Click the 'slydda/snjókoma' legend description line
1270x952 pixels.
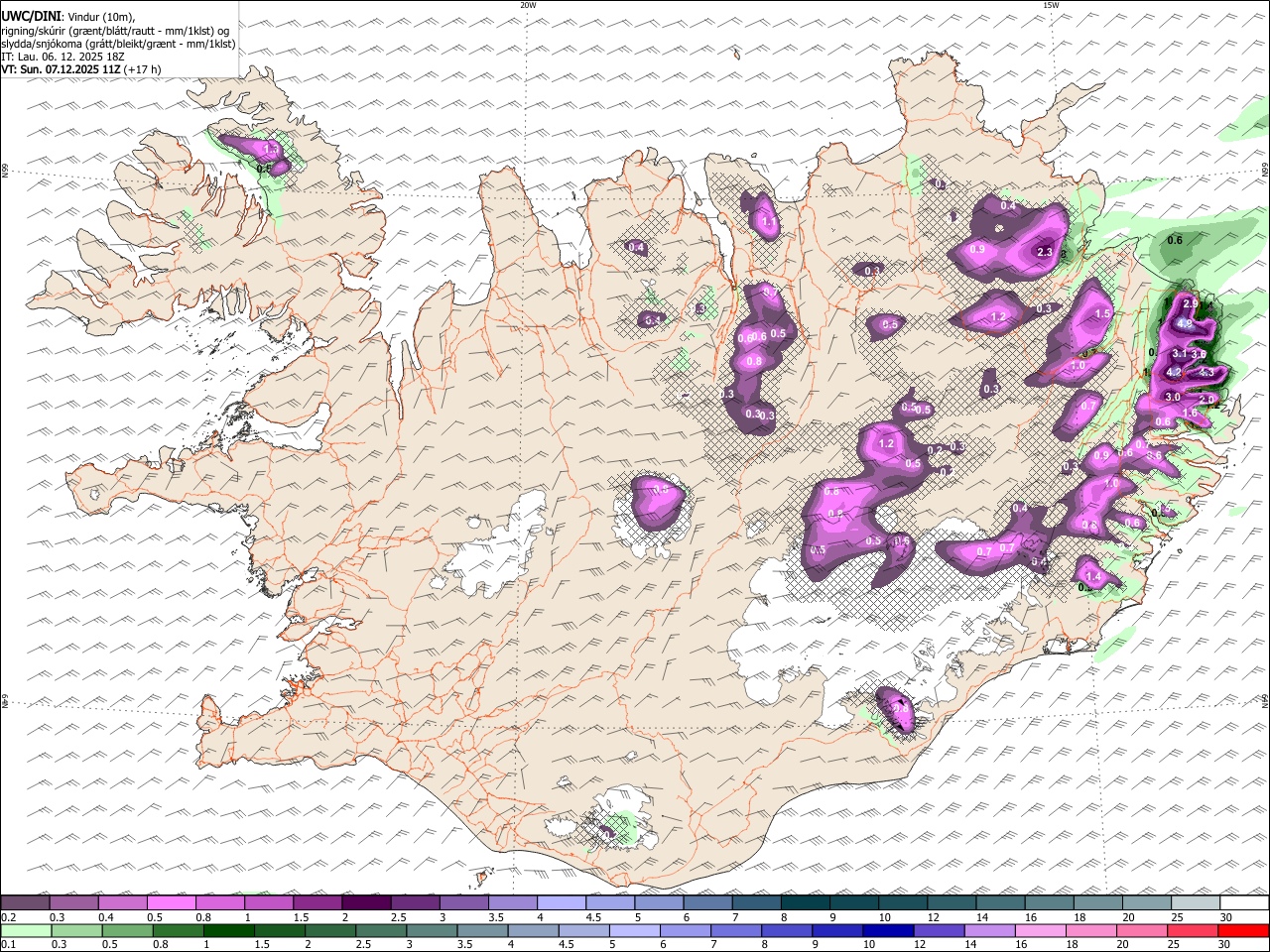pos(119,44)
